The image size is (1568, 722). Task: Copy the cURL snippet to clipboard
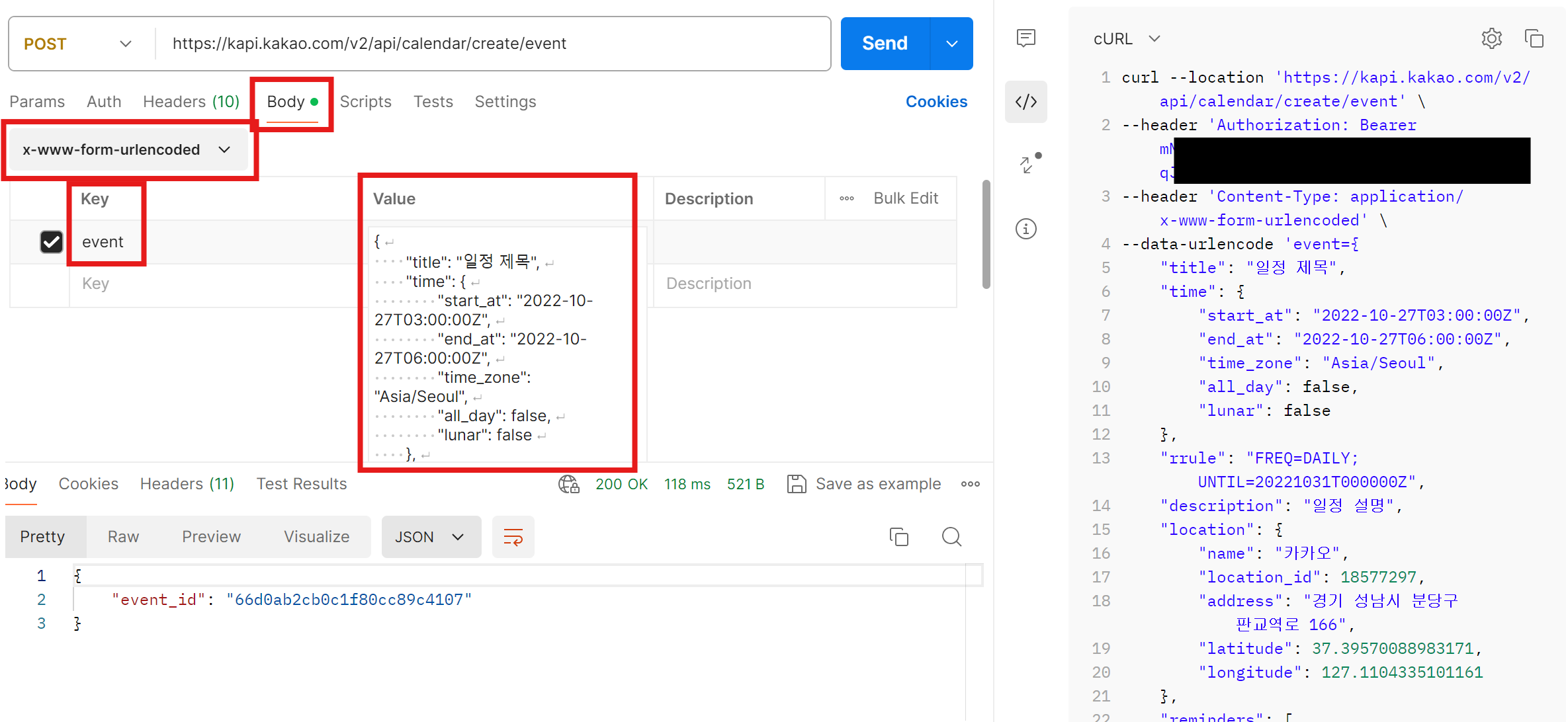click(x=1534, y=39)
